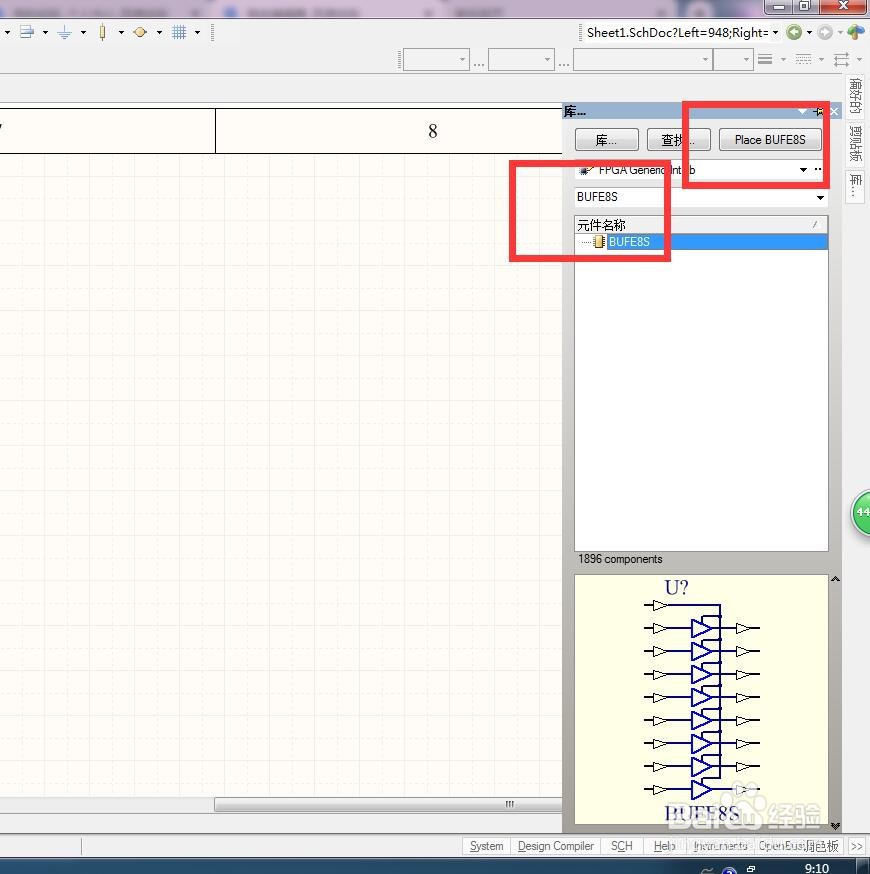Select the Place Sheet Entry toolbar icon
Screen dimensions: 870x874
pos(27,32)
